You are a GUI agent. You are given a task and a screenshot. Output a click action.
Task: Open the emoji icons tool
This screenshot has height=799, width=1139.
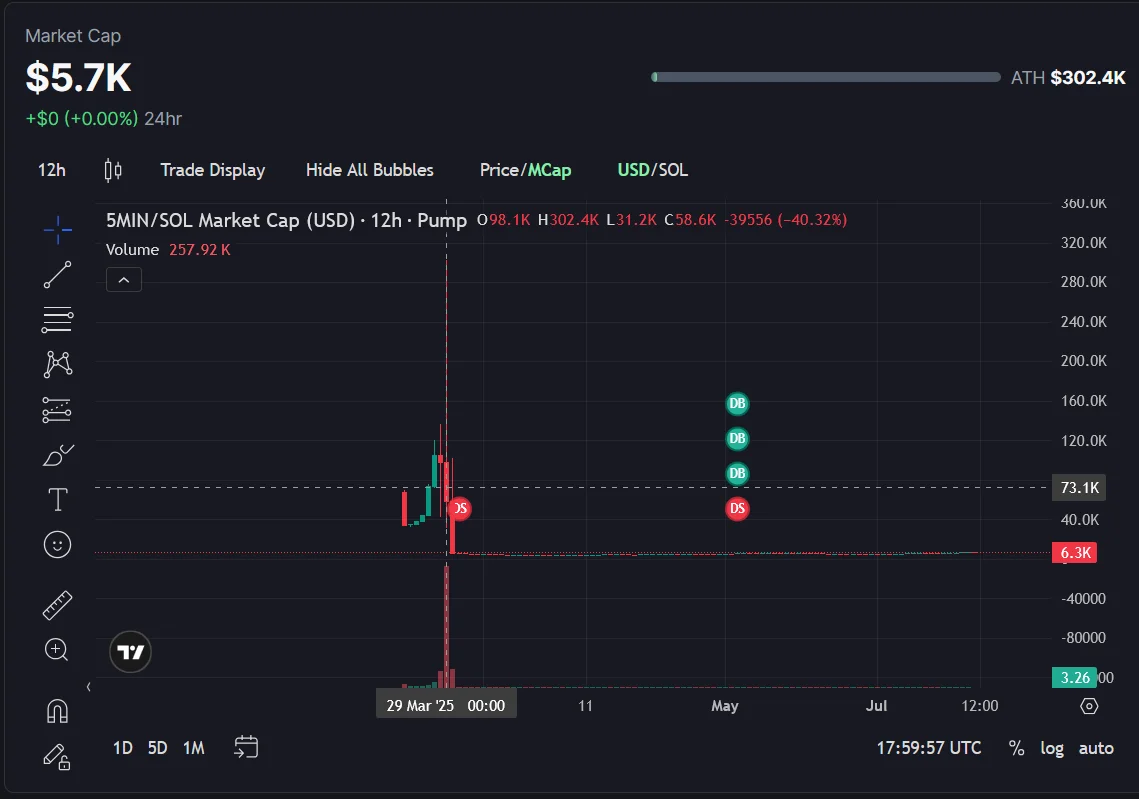point(58,545)
